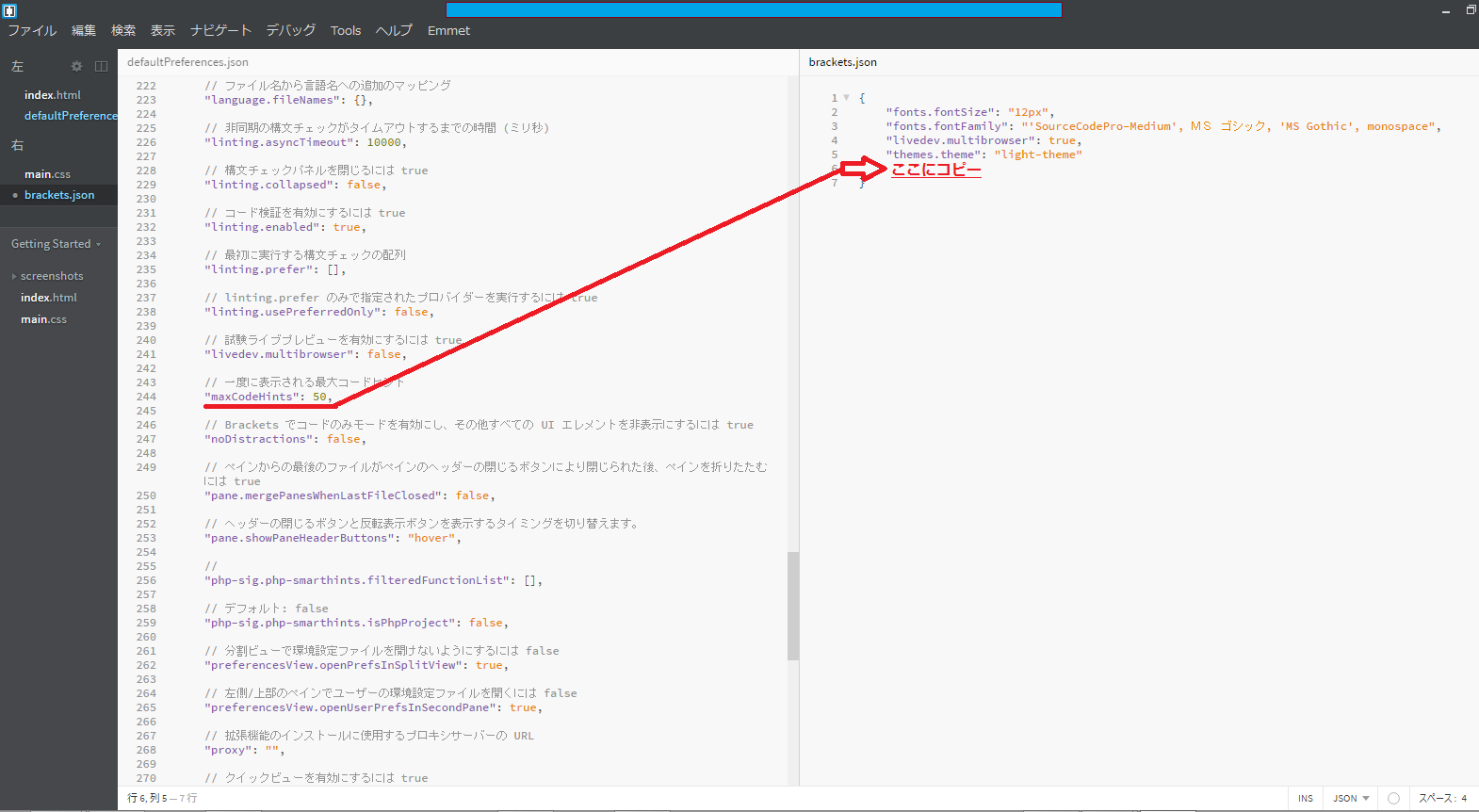Open main.css in the project tree
Image resolution: width=1479 pixels, height=812 pixels.
pyautogui.click(x=43, y=319)
